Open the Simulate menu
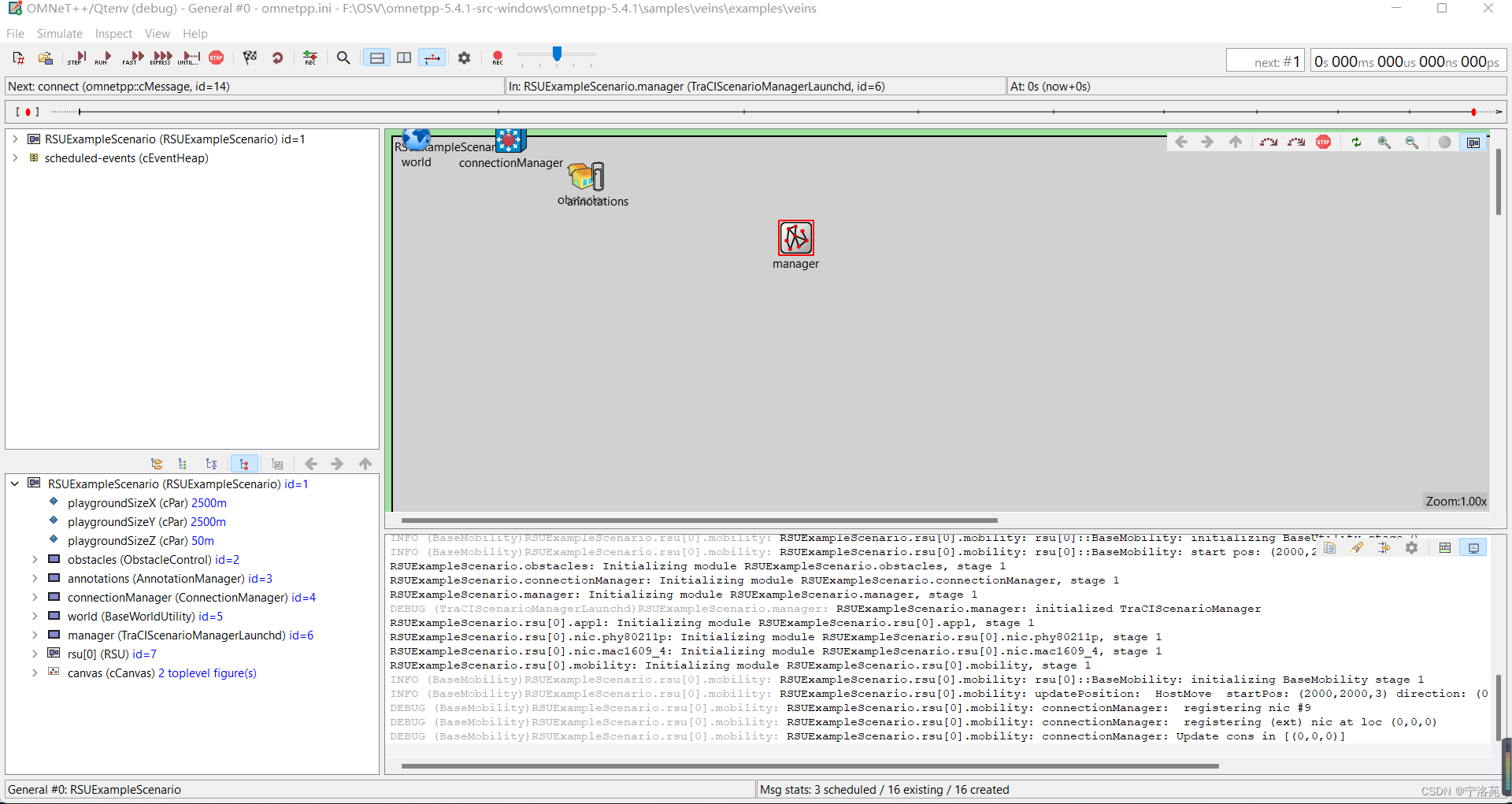 point(59,33)
